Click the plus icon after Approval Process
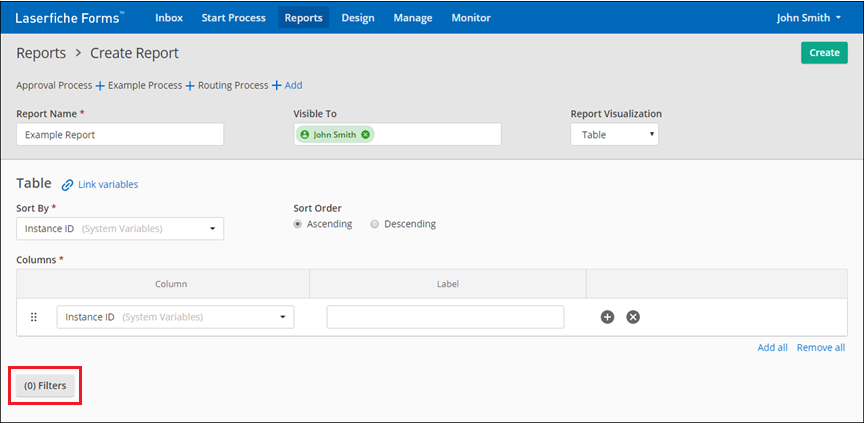865x425 pixels. coord(100,86)
